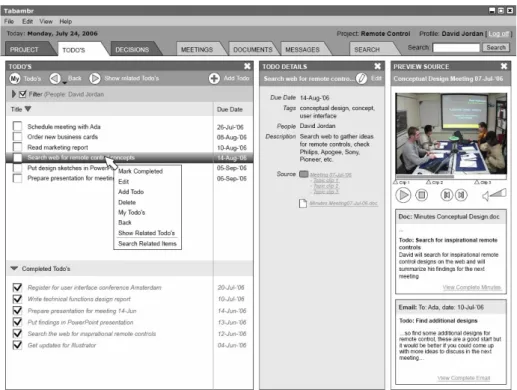Click the My Todo's round icon

[x=15, y=79]
